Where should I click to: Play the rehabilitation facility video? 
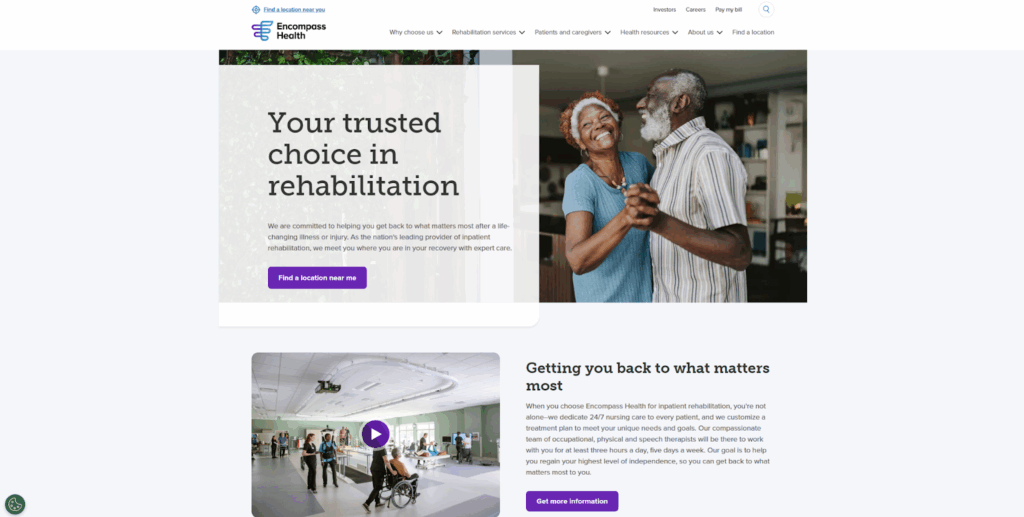(x=376, y=434)
